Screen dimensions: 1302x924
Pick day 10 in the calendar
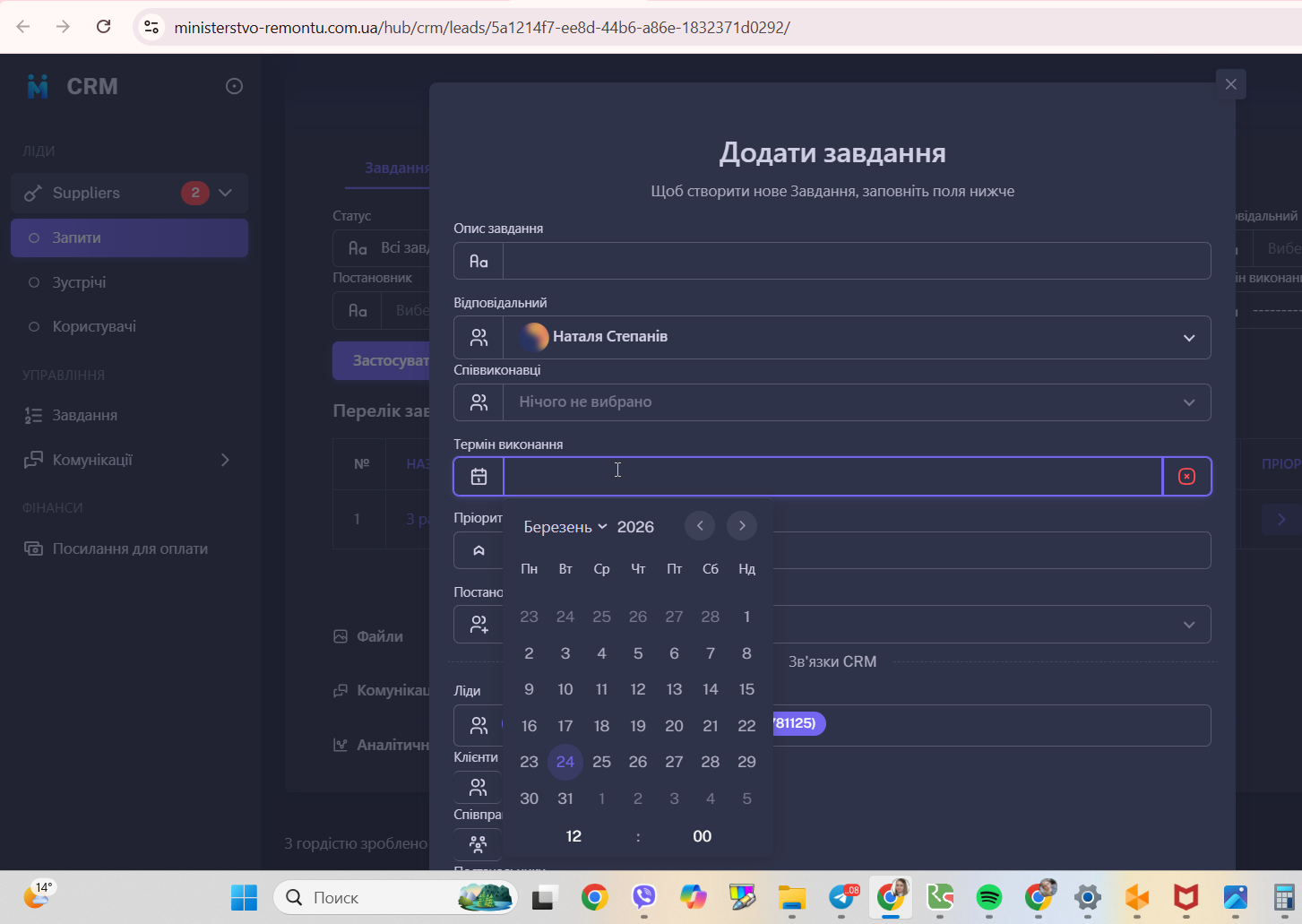(565, 689)
